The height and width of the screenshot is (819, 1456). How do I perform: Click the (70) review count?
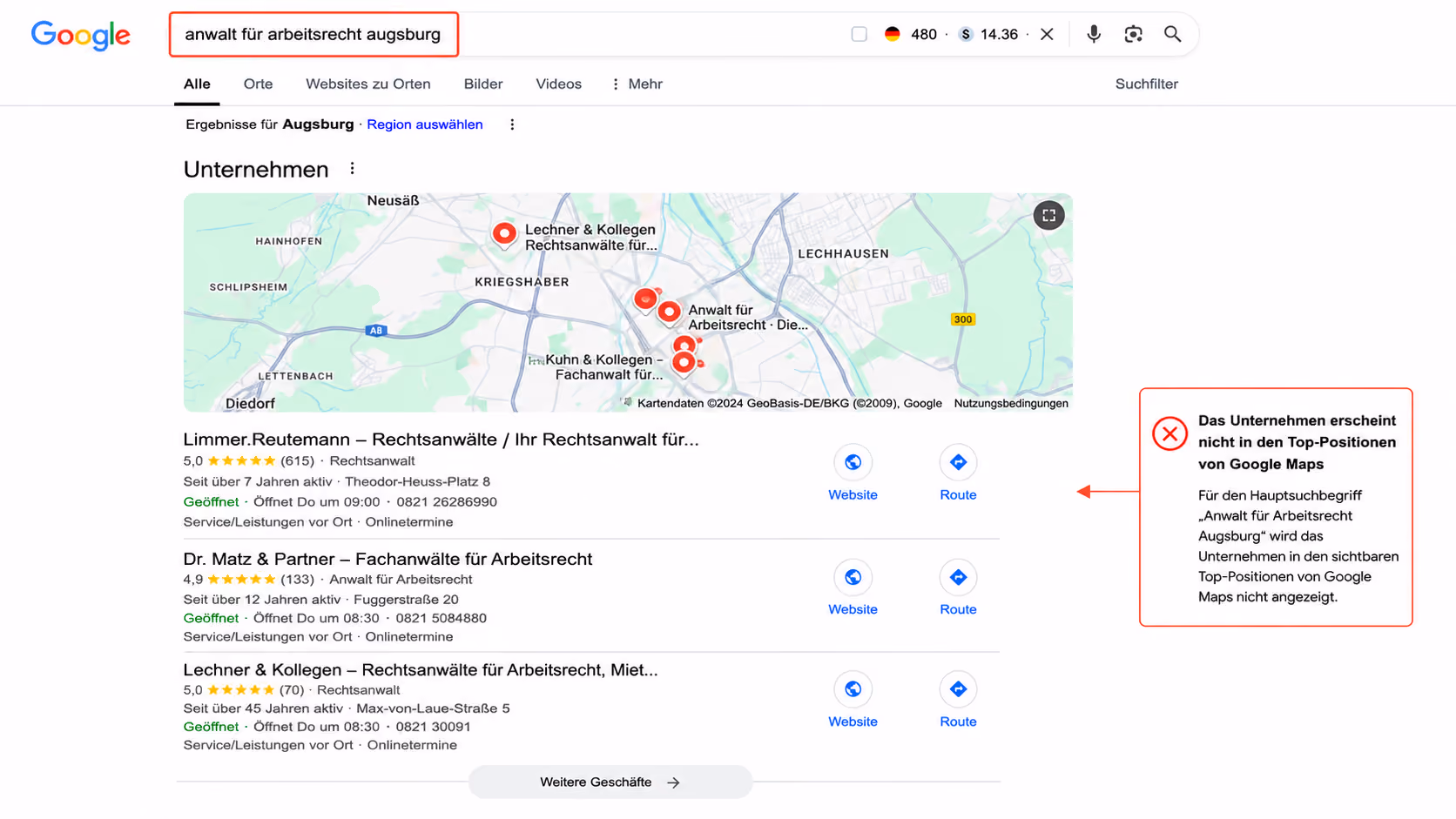click(293, 689)
